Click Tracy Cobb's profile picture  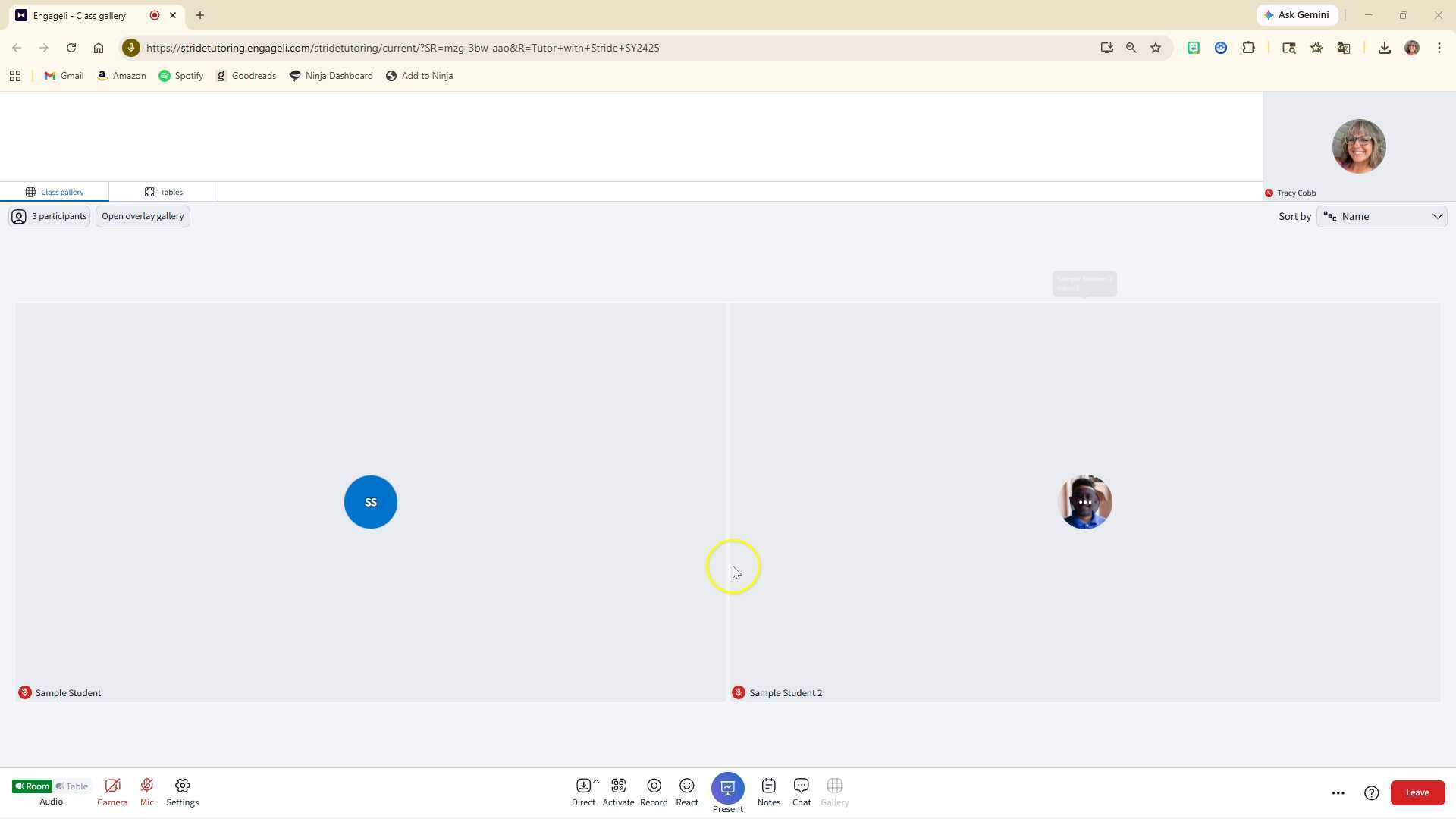[1359, 146]
